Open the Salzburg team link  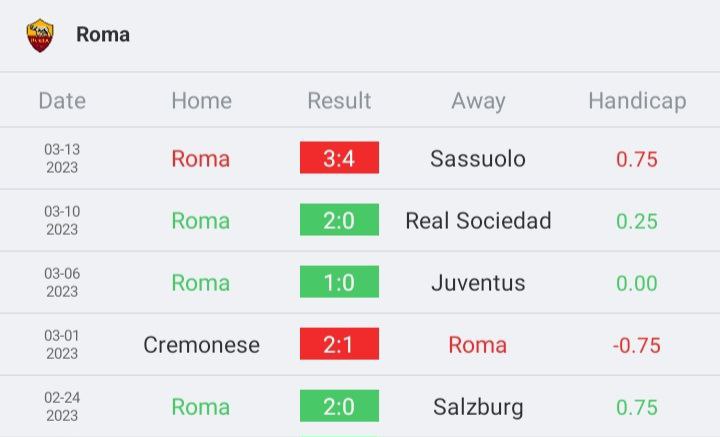pyautogui.click(x=478, y=407)
